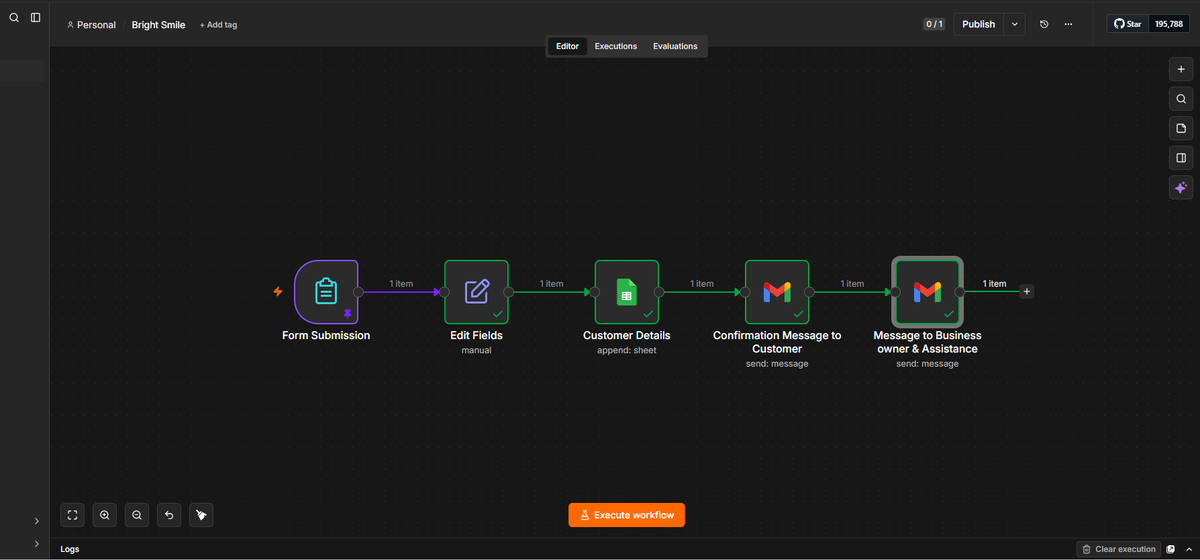Image resolution: width=1200 pixels, height=560 pixels.
Task: Select the Bright Smile workflow name
Action: click(x=158, y=25)
